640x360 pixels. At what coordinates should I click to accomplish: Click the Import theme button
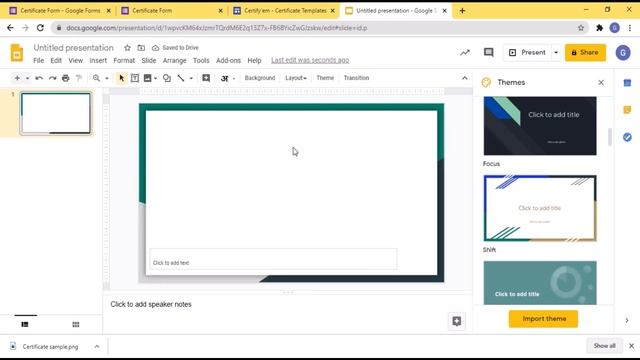coord(543,319)
